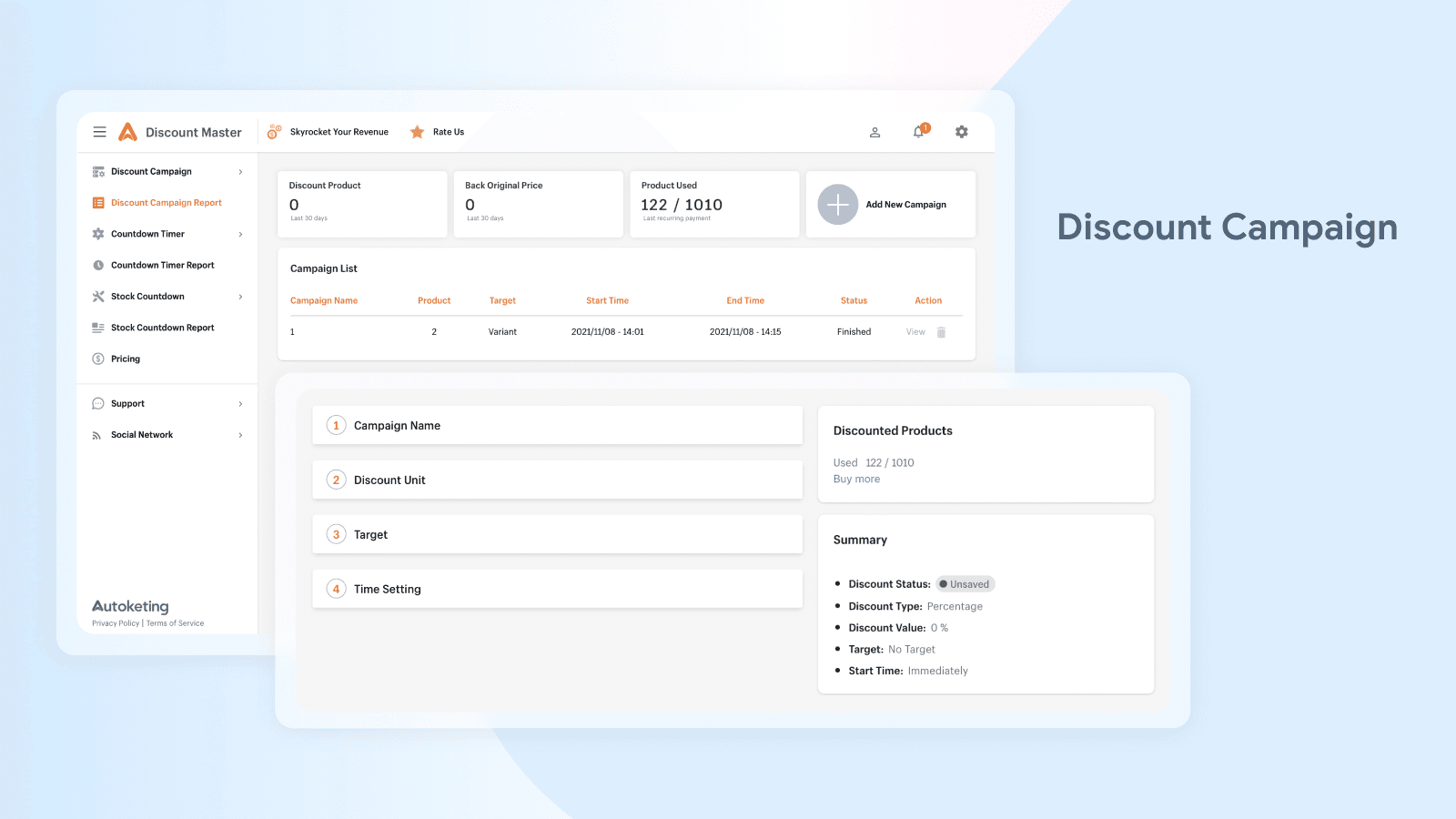This screenshot has width=1456, height=819.
Task: Click the Autoketing footer logo
Action: pyautogui.click(x=130, y=606)
